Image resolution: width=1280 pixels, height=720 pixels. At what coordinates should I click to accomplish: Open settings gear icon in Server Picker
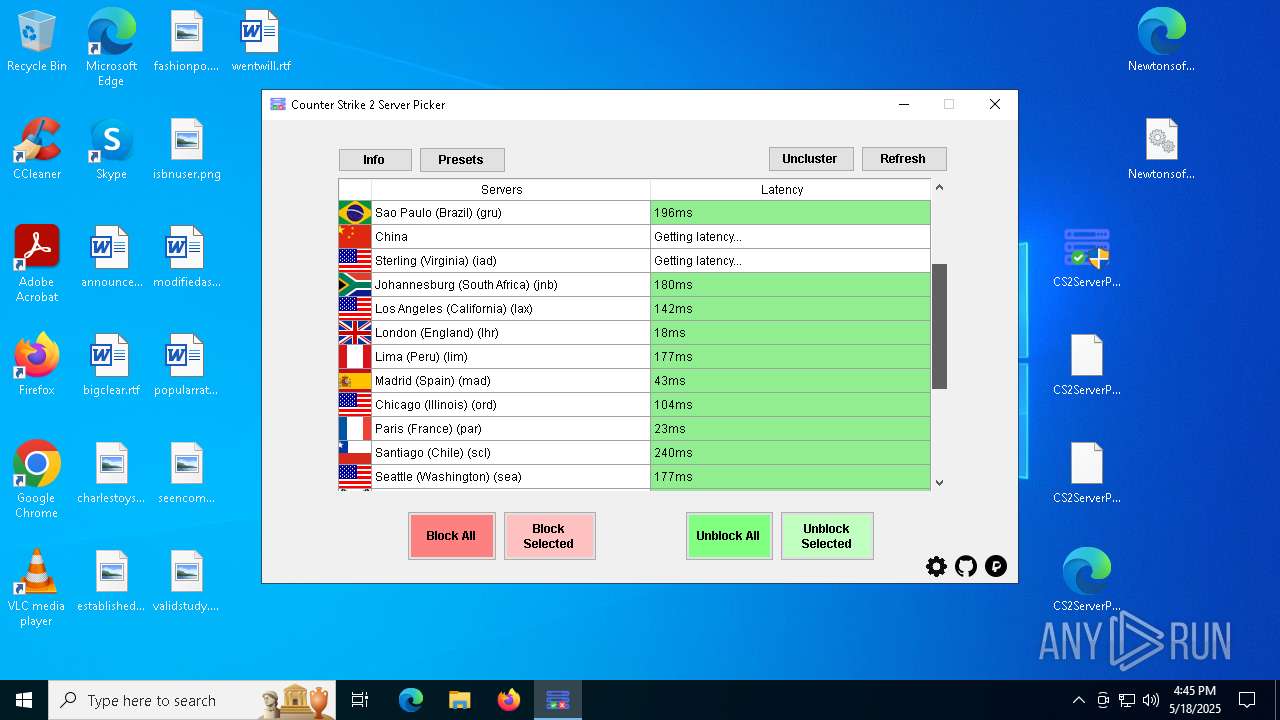tap(936, 567)
